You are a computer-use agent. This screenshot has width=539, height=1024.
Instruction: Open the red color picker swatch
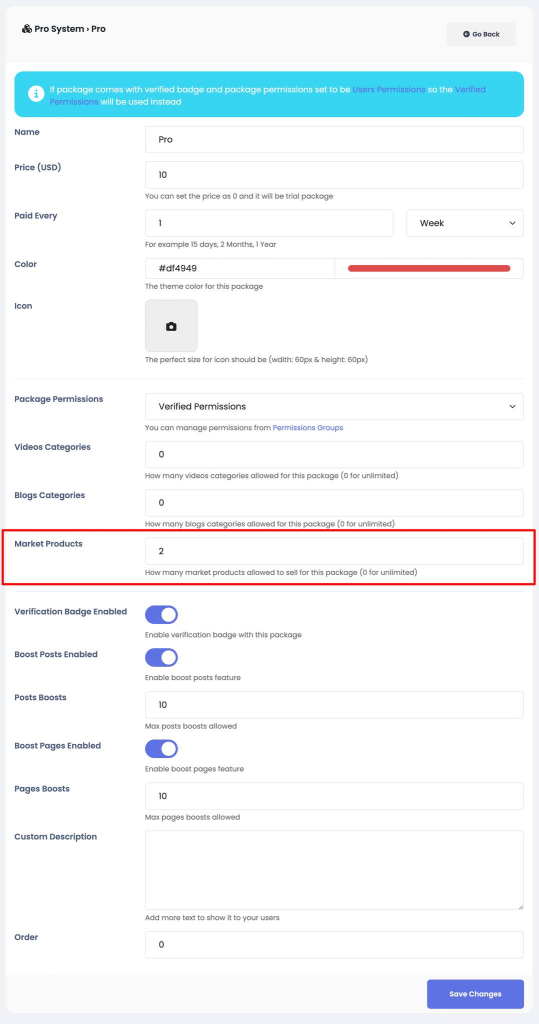(429, 268)
